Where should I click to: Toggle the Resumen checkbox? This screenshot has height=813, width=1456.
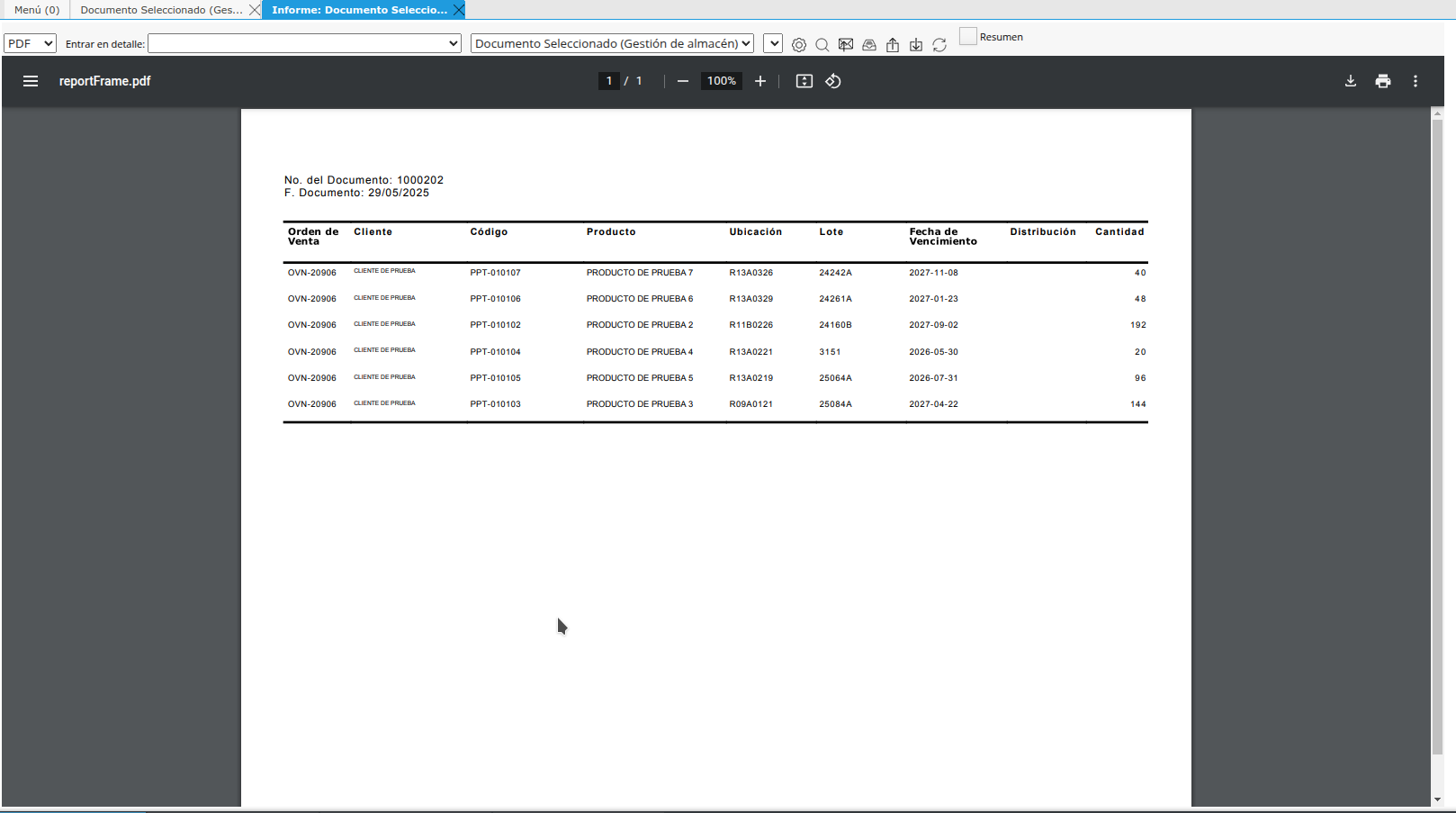coord(968,36)
